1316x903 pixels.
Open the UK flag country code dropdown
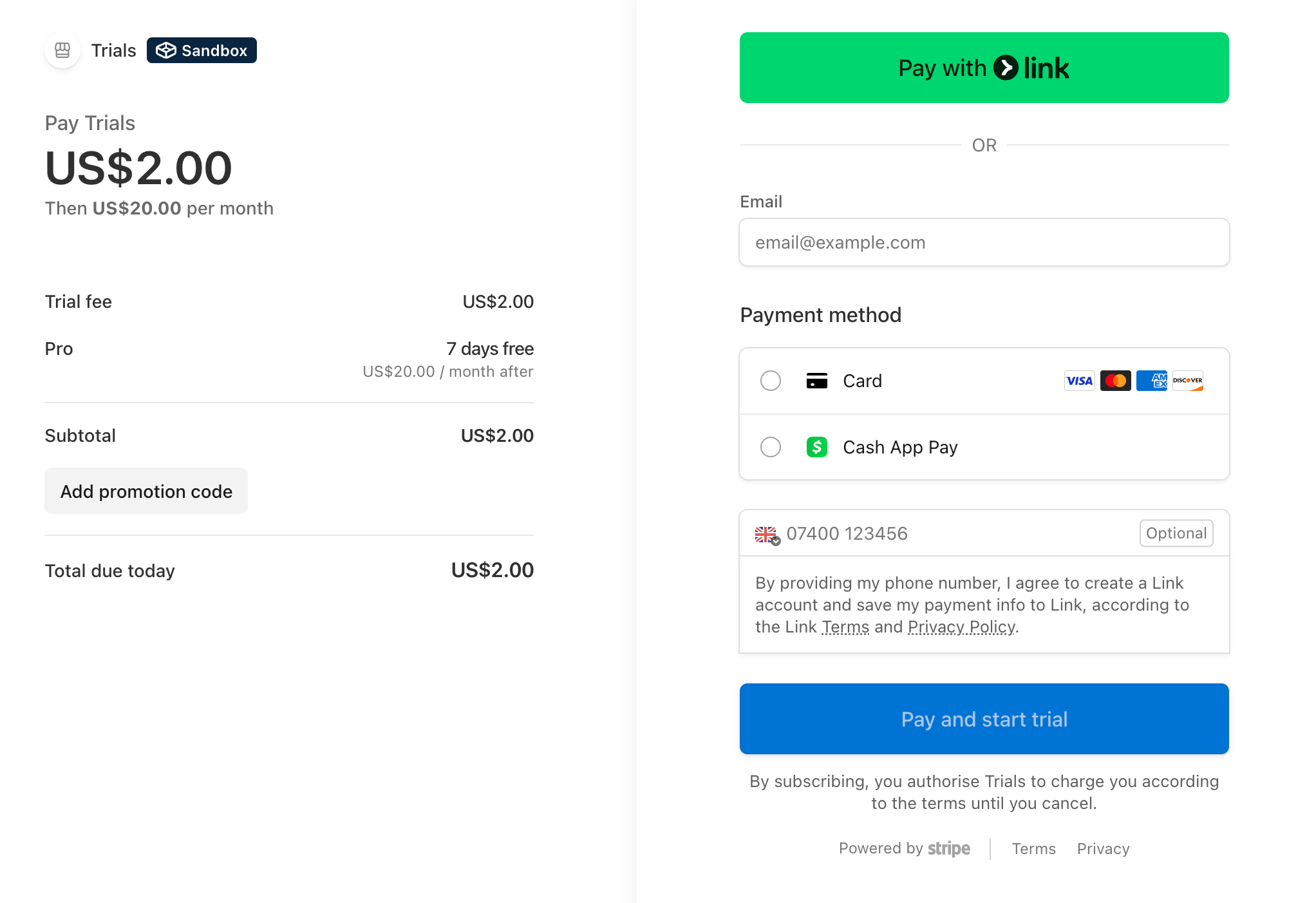click(x=767, y=535)
